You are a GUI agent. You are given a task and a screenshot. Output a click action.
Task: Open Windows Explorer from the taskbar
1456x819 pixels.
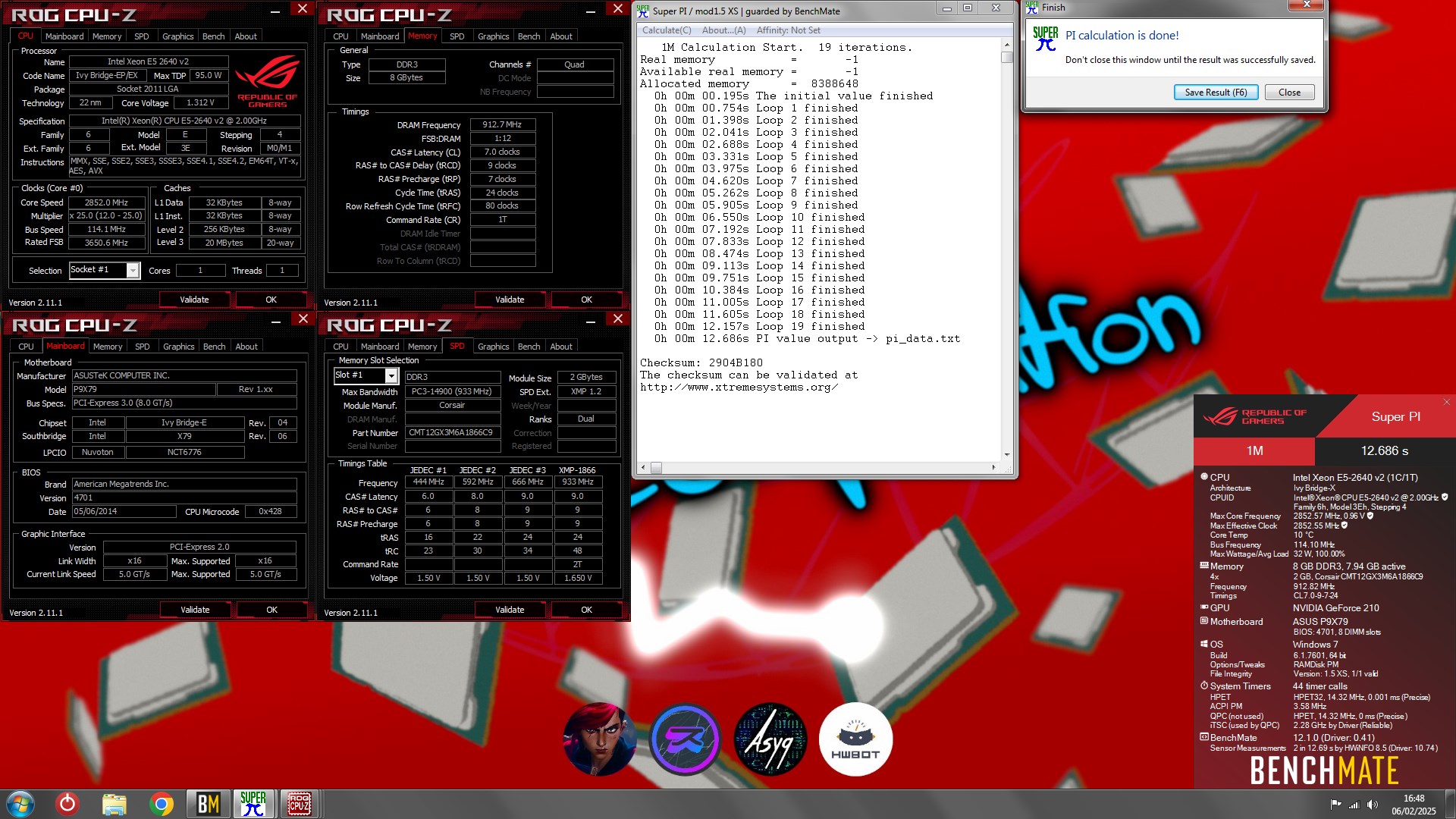click(x=114, y=804)
